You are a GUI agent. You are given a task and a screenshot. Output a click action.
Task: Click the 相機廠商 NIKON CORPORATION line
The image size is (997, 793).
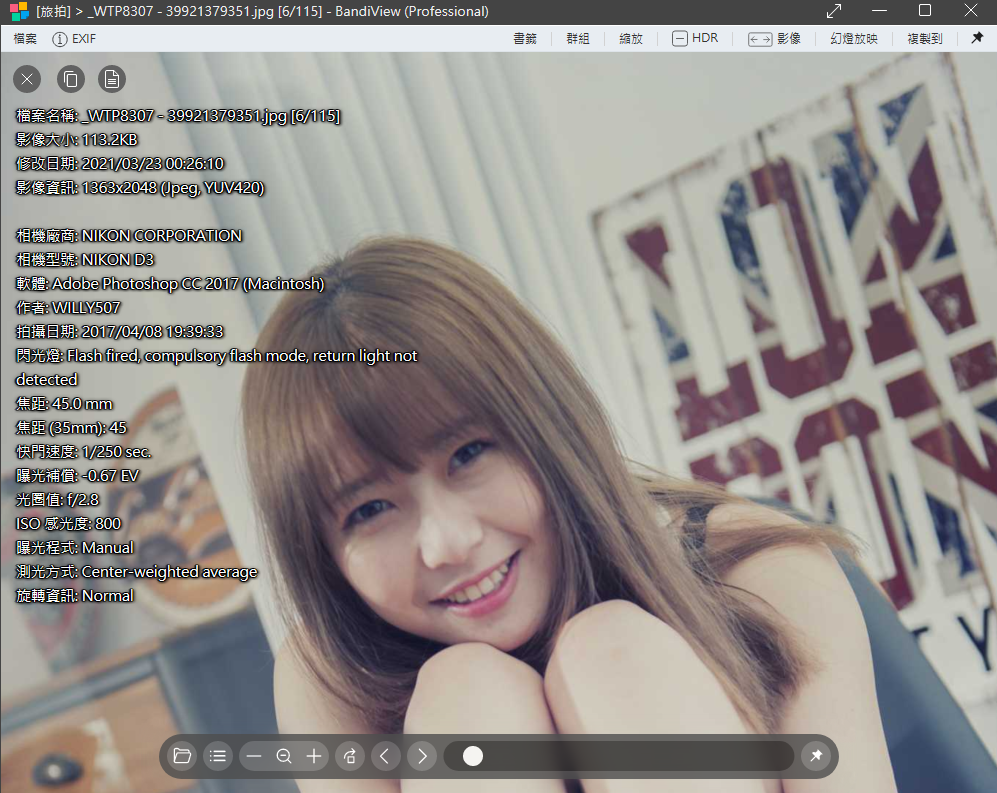128,236
